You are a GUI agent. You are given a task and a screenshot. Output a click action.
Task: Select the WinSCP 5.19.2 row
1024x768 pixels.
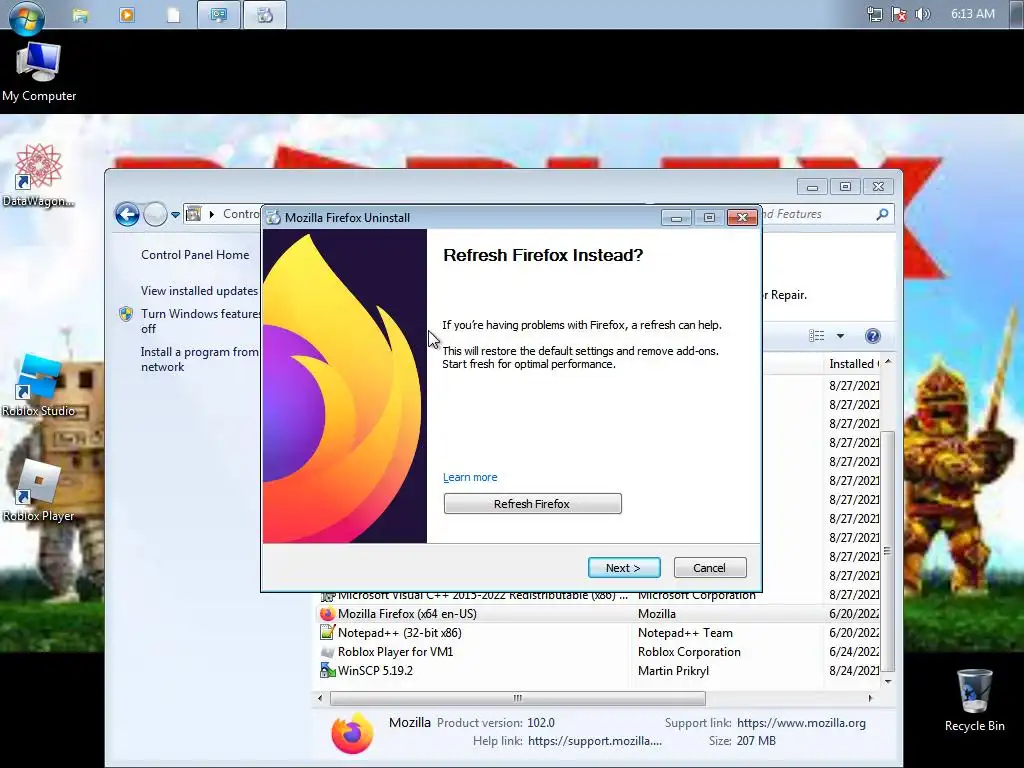tap(598, 670)
